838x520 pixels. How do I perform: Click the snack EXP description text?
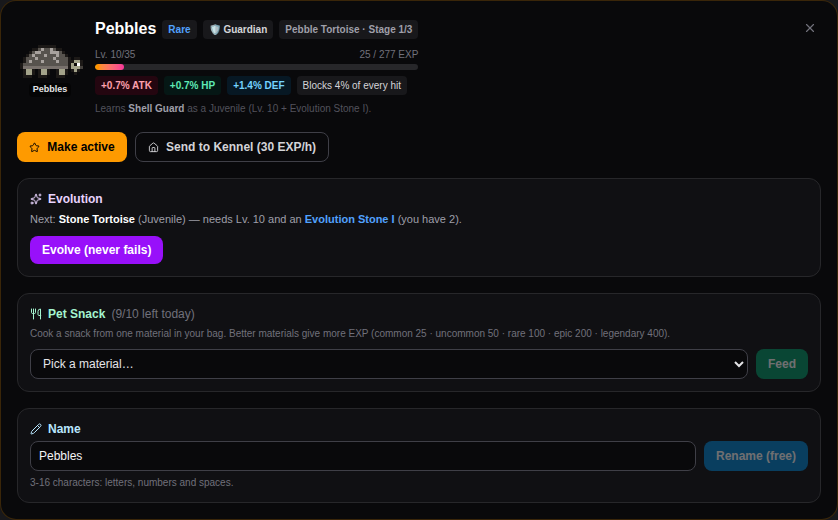[350, 333]
